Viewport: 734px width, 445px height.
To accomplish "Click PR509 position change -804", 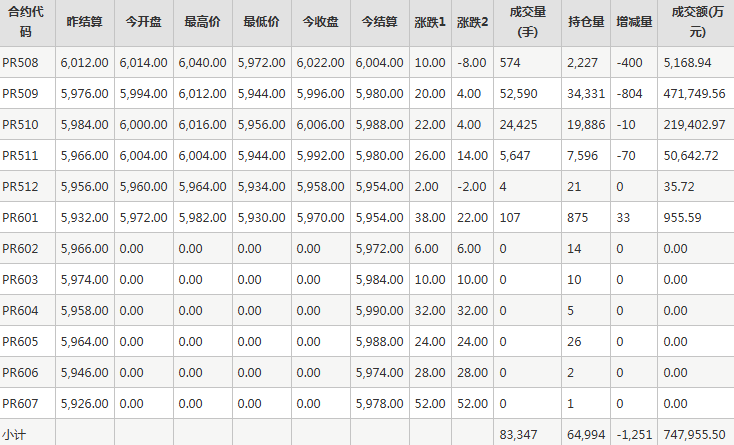I will pos(629,94).
